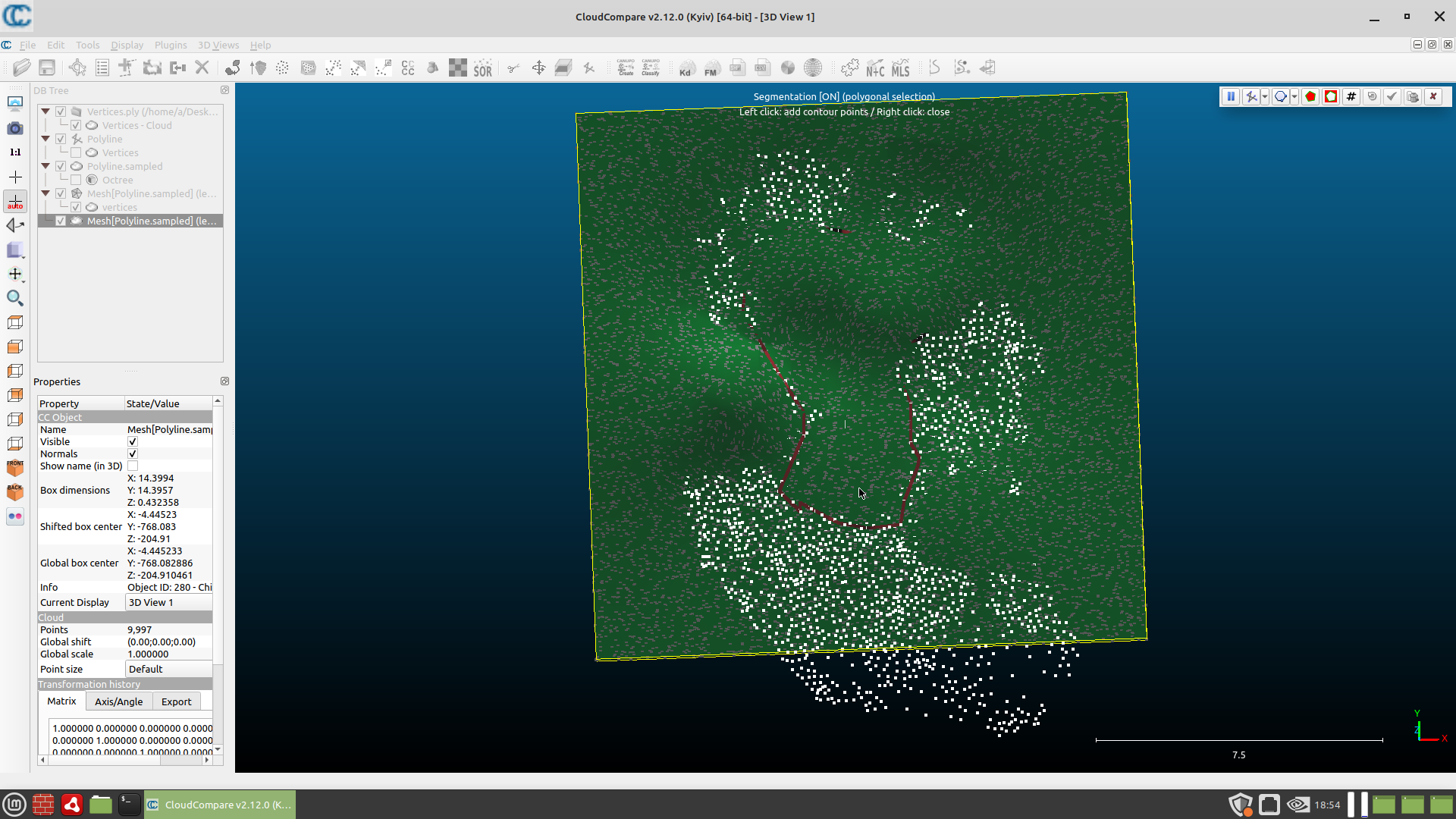Viewport: 1456px width, 819px height.
Task: Uncheck the Visible property checkbox
Action: pos(133,441)
